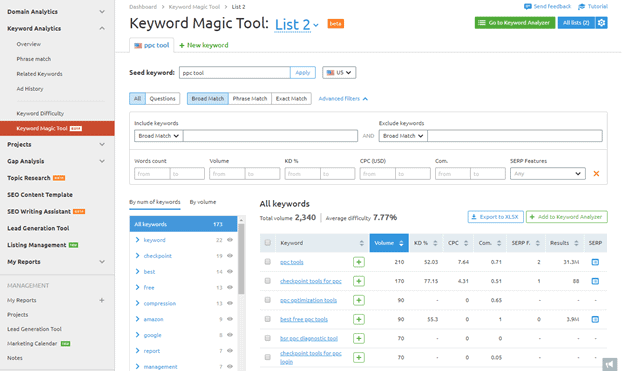The width and height of the screenshot is (629, 372).
Task: Open Topic Research in sidebar
Action: point(28,178)
